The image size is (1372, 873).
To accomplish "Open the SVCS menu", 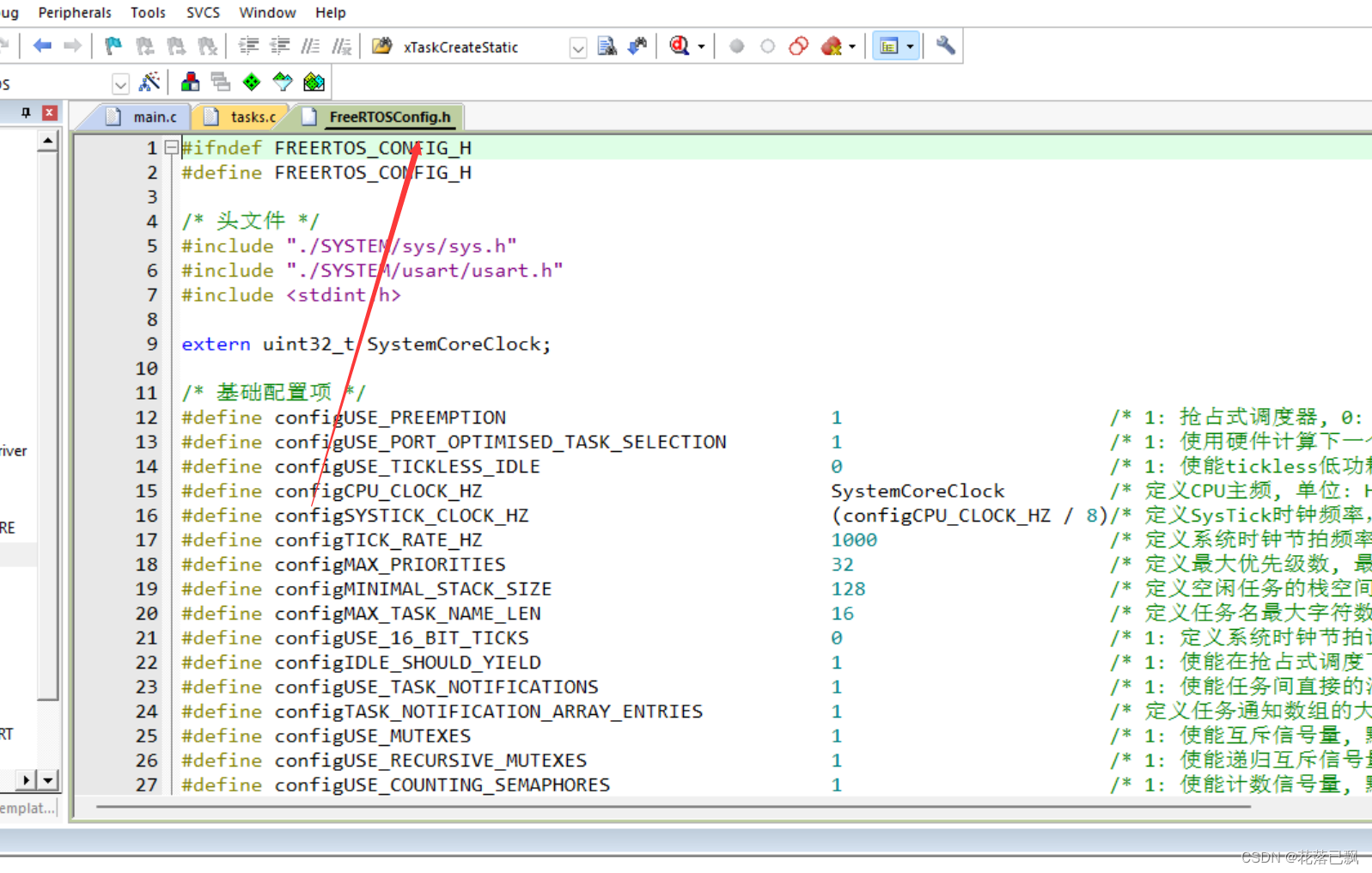I will click(203, 13).
